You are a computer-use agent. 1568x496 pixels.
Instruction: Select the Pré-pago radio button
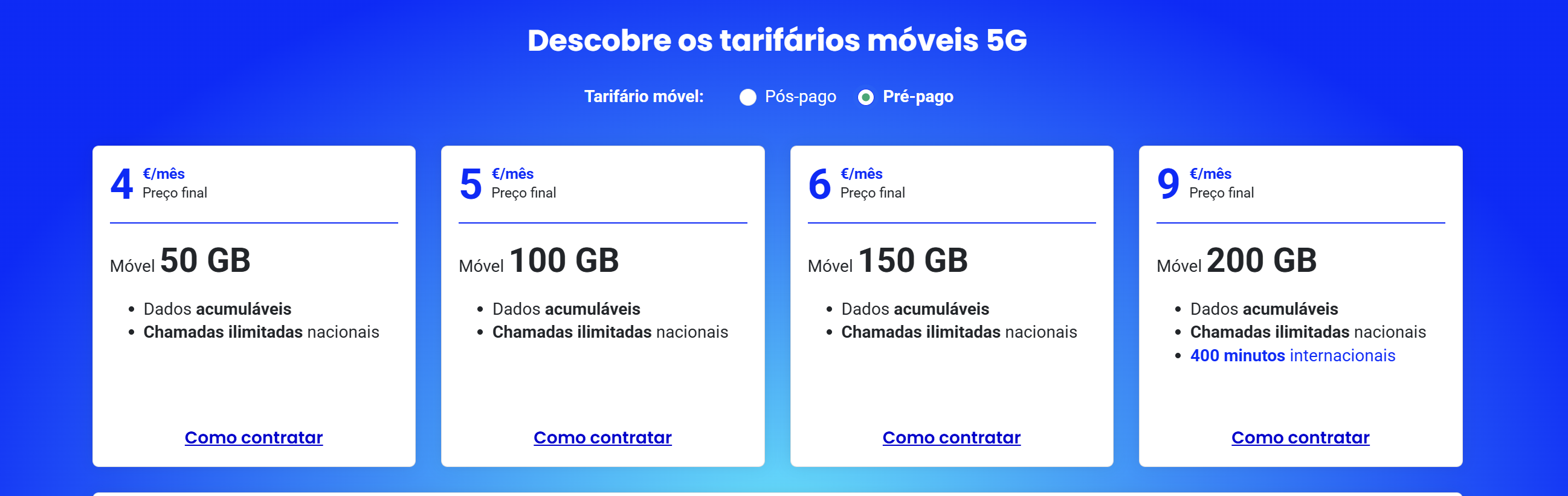pyautogui.click(x=865, y=97)
